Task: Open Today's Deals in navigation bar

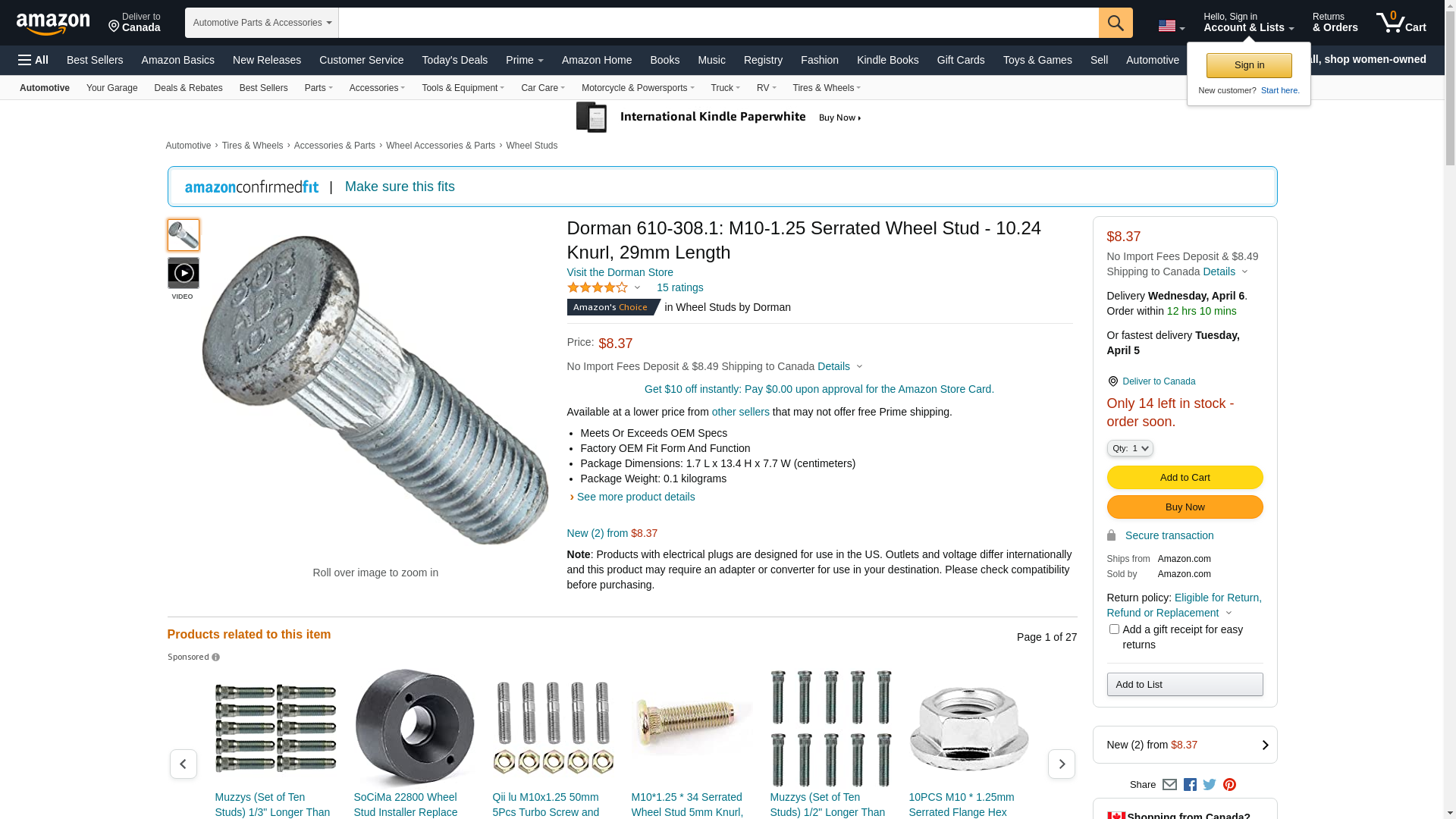Action: (x=454, y=60)
